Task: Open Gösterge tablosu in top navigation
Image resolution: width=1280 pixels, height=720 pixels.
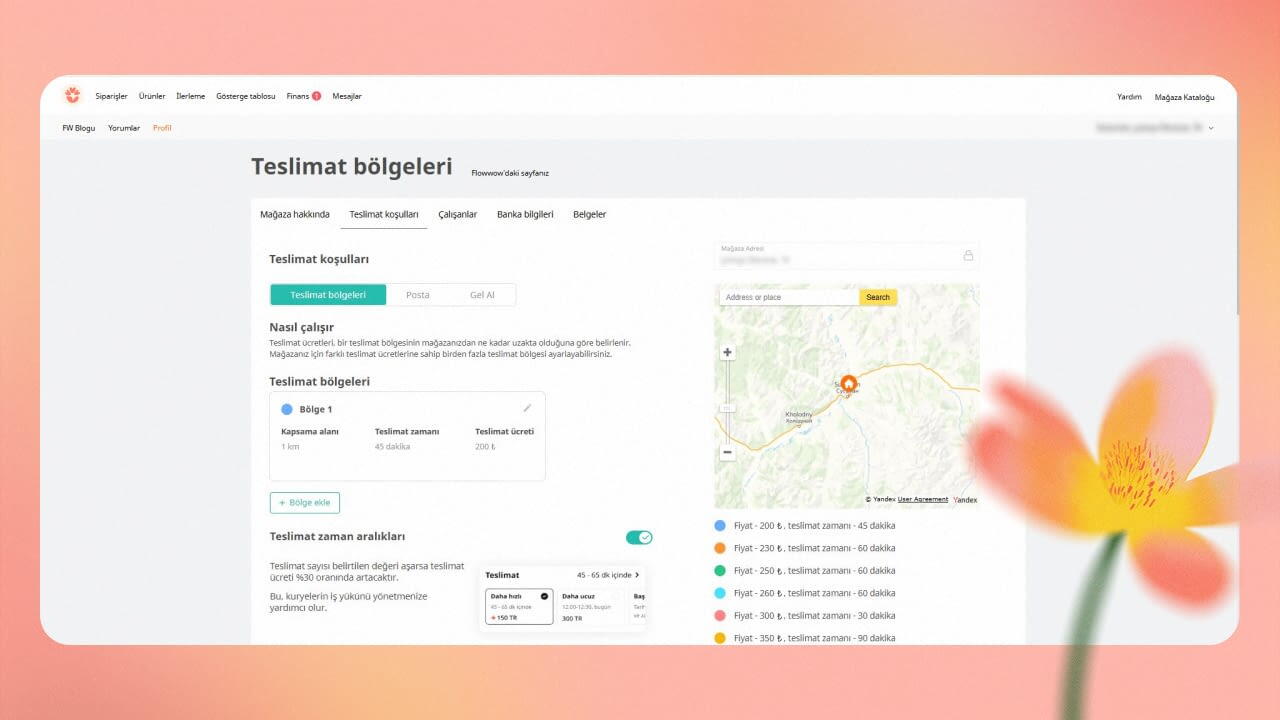Action: pos(246,96)
